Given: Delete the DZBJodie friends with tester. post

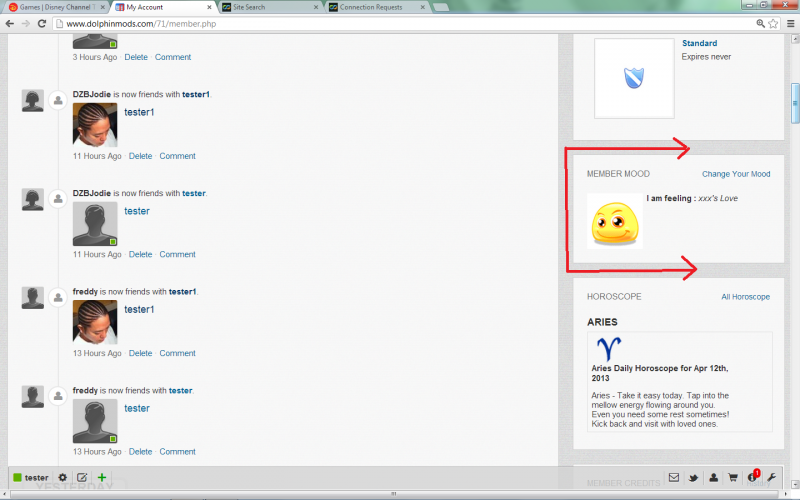Looking at the screenshot, I should click(x=140, y=255).
